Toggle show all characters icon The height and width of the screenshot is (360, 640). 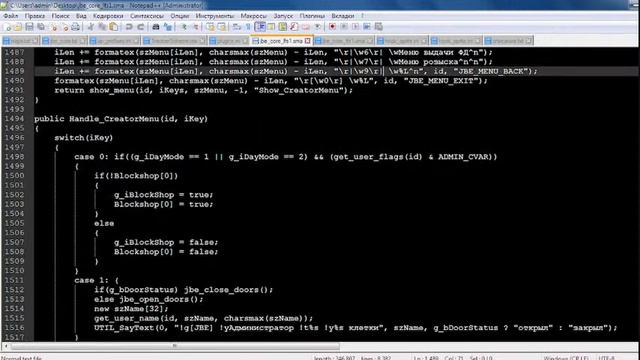[247, 27]
